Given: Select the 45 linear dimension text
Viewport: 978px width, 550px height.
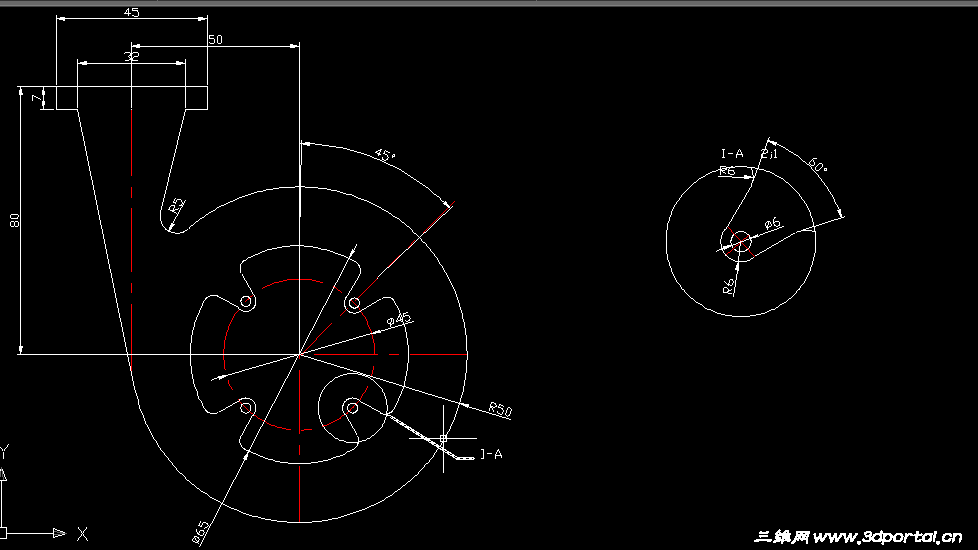Looking at the screenshot, I should coord(132,12).
